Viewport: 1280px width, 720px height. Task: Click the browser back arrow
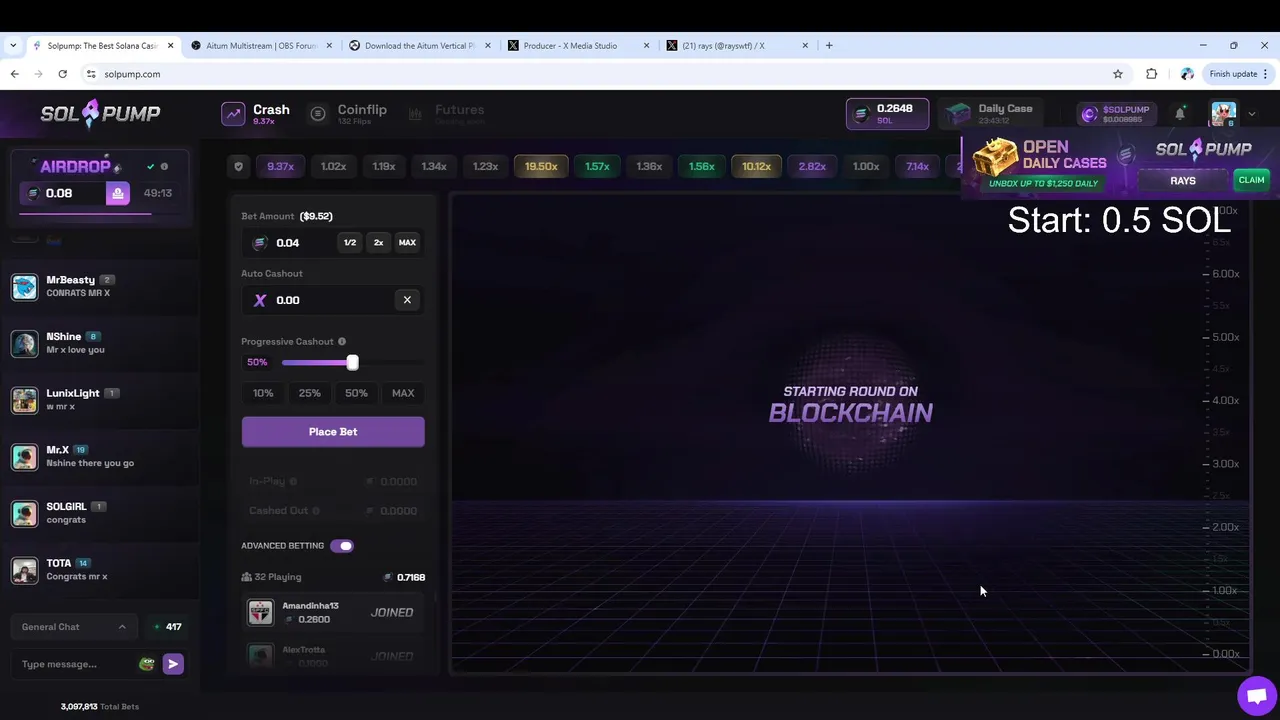click(x=14, y=74)
